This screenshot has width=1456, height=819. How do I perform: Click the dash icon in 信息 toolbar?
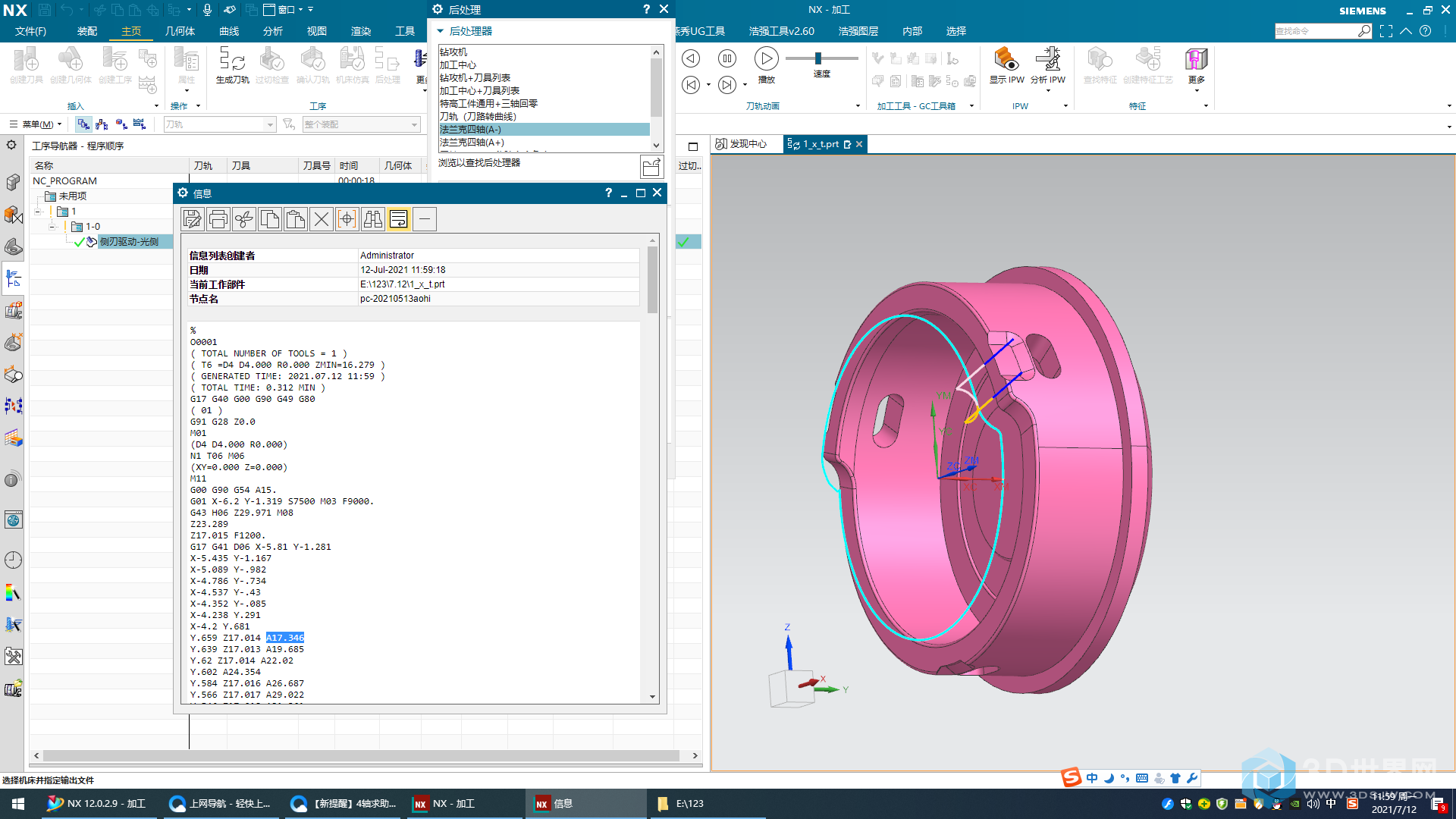pos(425,219)
